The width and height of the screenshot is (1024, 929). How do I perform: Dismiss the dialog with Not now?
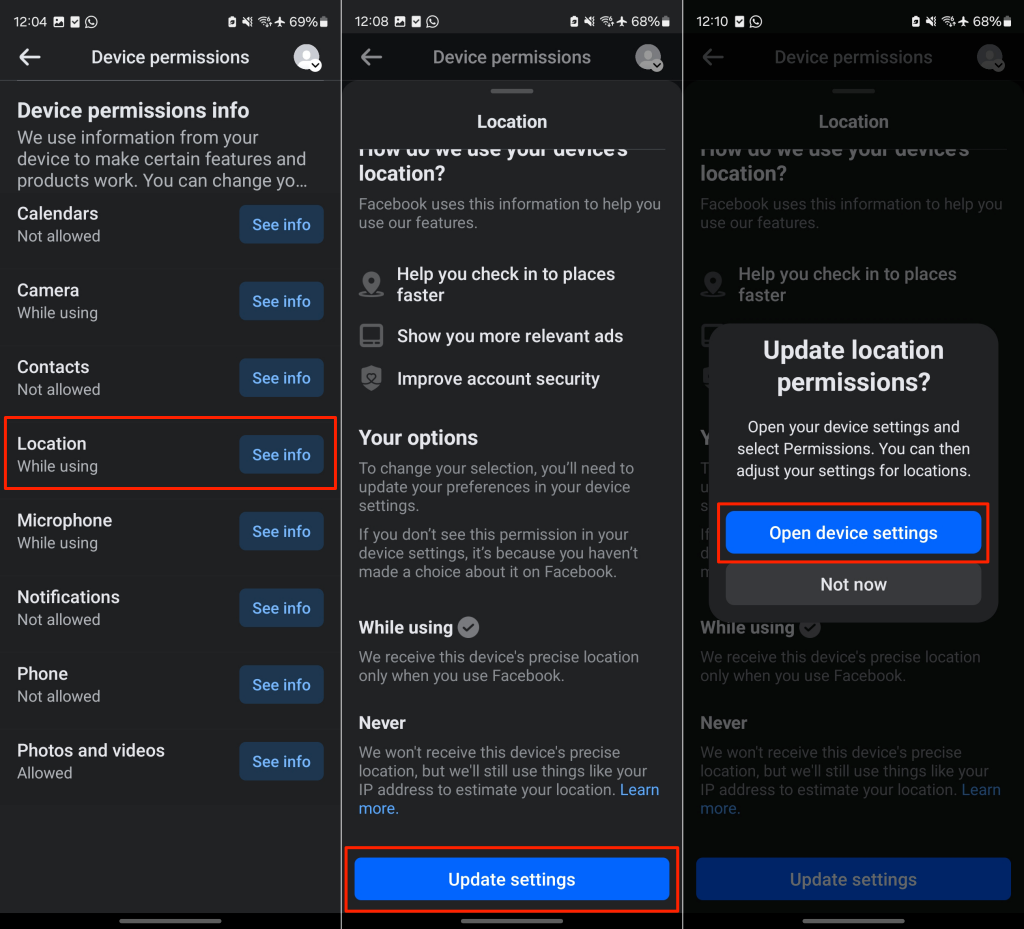pos(853,584)
